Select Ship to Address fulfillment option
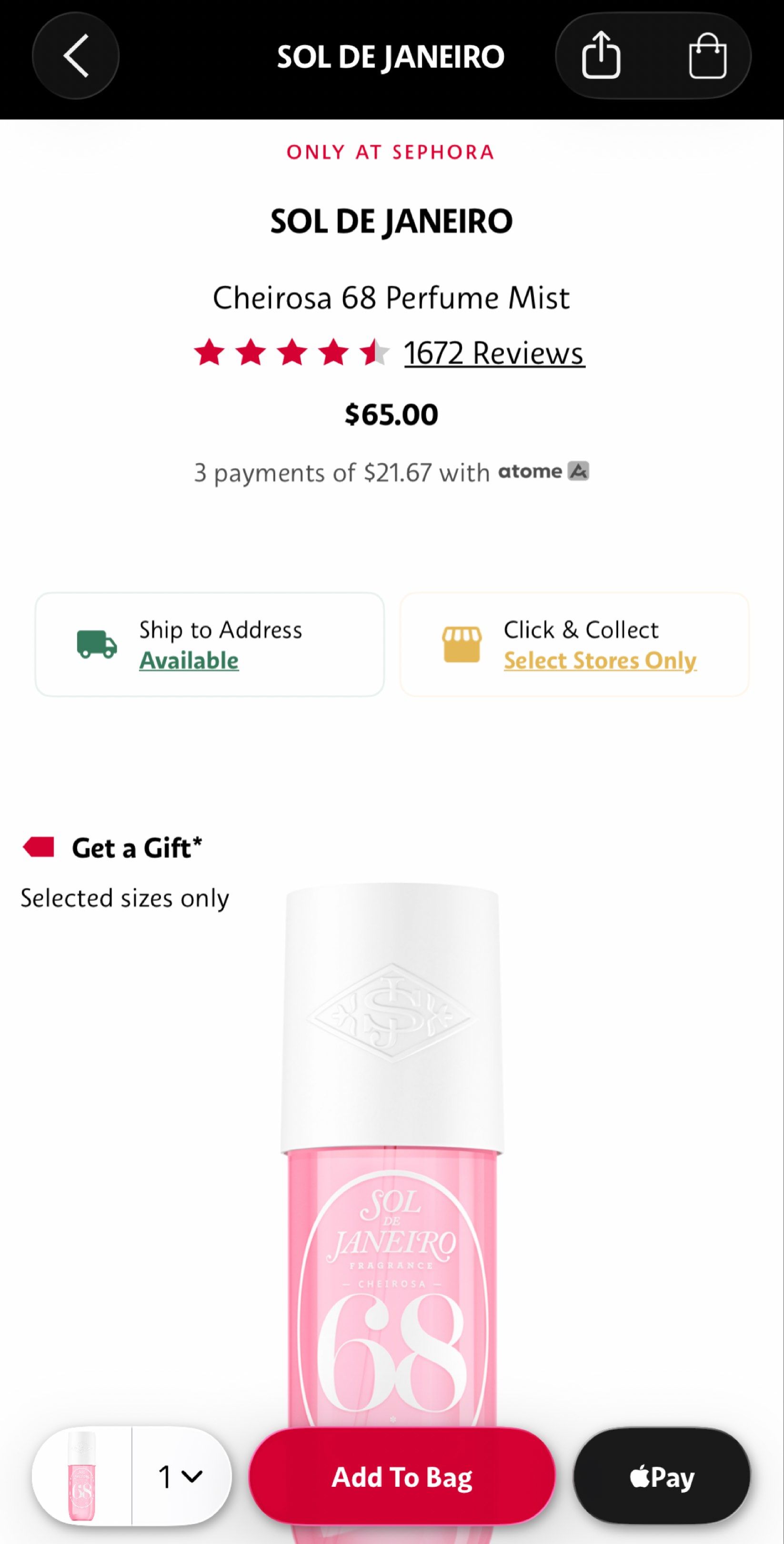The width and height of the screenshot is (784, 1544). point(210,646)
